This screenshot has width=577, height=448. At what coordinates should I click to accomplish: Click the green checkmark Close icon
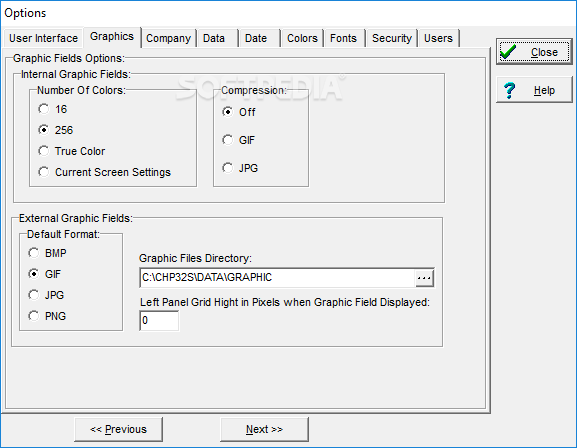(509, 52)
